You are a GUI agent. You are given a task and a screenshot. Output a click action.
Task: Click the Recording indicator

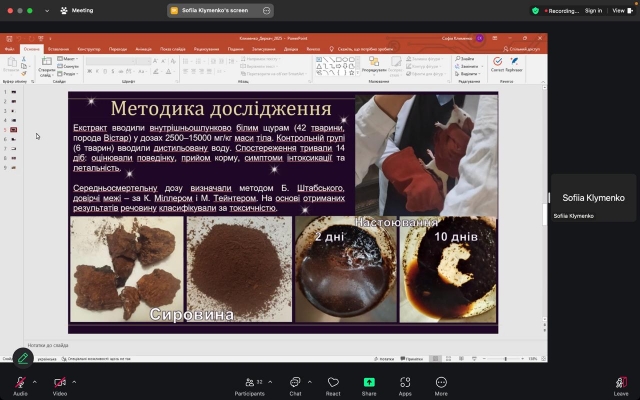pyautogui.click(x=562, y=11)
